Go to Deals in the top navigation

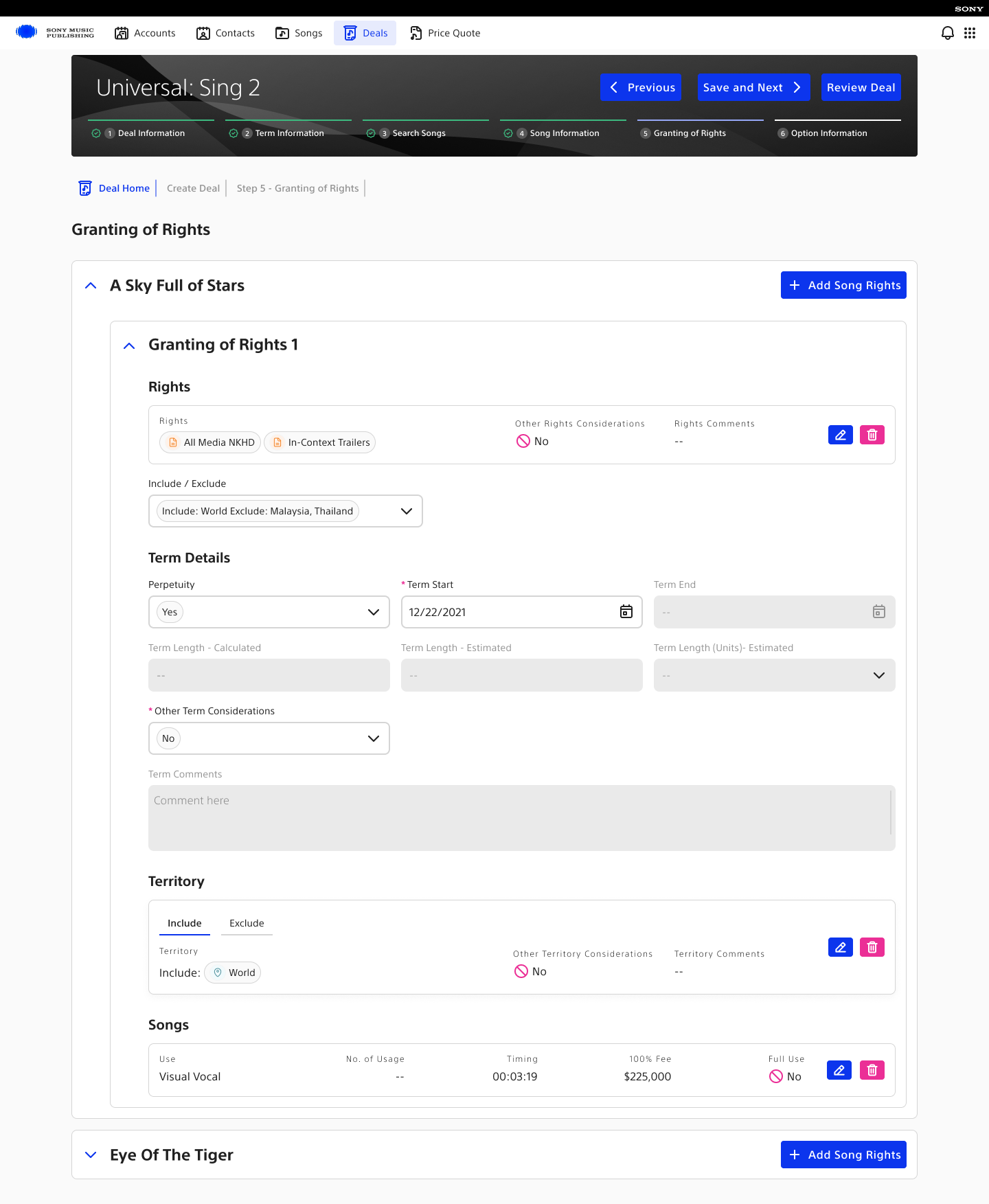365,33
